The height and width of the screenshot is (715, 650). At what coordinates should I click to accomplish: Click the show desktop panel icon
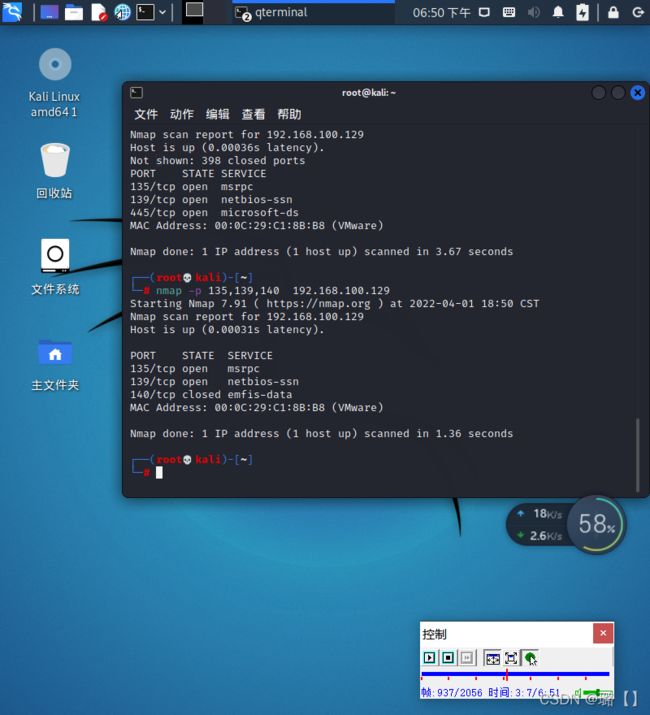coord(49,12)
